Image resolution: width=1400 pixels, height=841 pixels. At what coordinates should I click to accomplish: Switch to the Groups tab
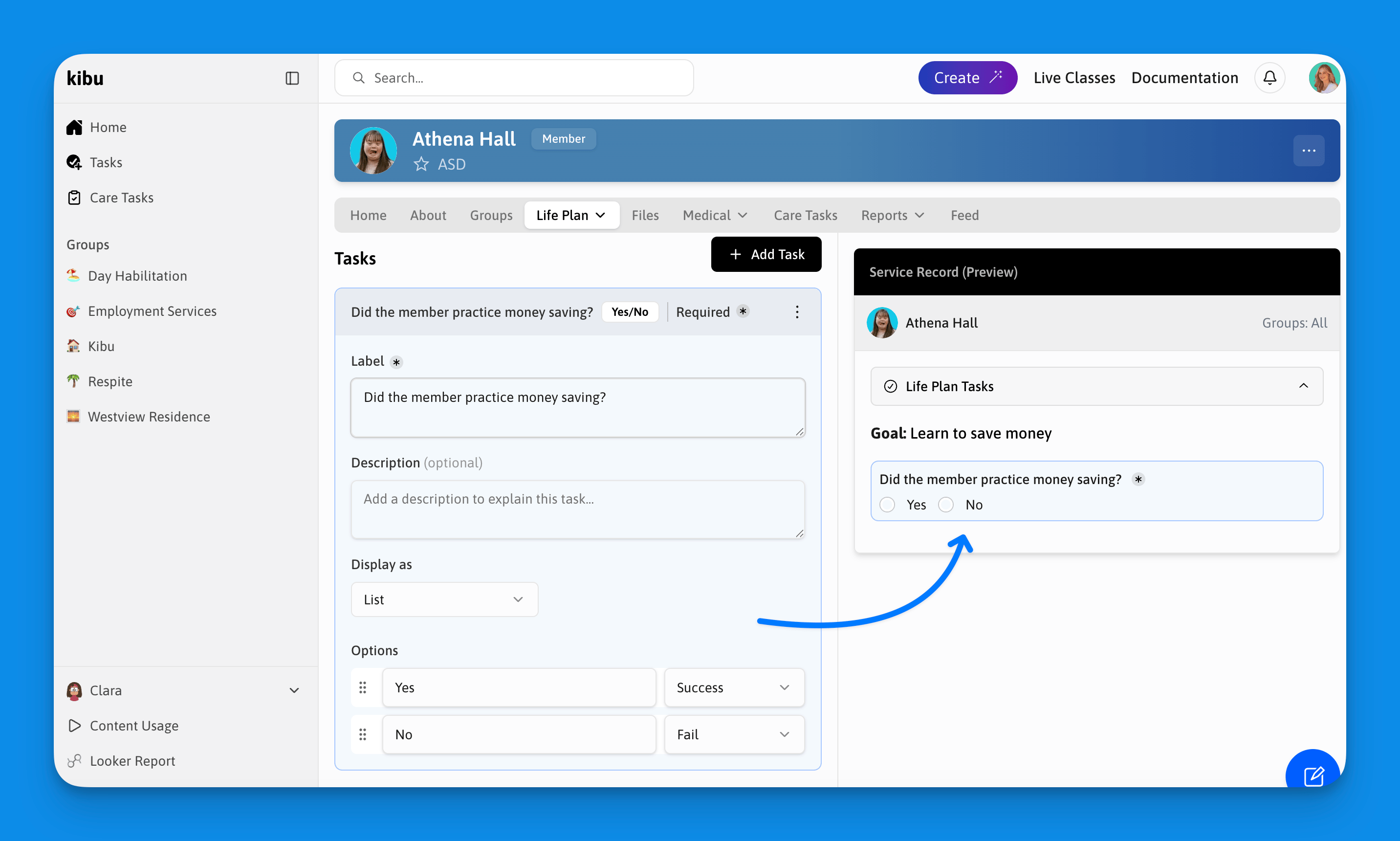pyautogui.click(x=491, y=215)
